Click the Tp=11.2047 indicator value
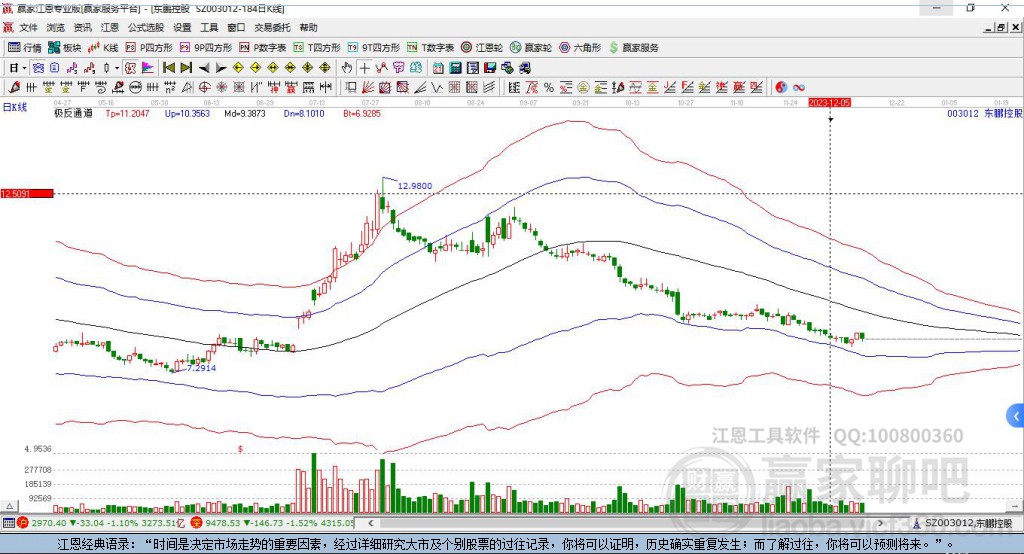 [x=127, y=113]
